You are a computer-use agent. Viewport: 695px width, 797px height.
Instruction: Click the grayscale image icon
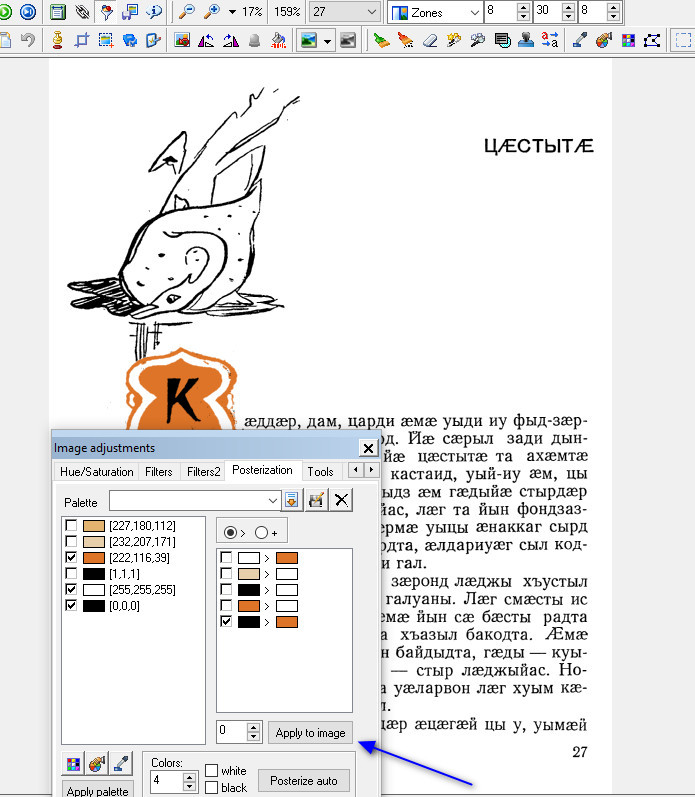pos(348,40)
